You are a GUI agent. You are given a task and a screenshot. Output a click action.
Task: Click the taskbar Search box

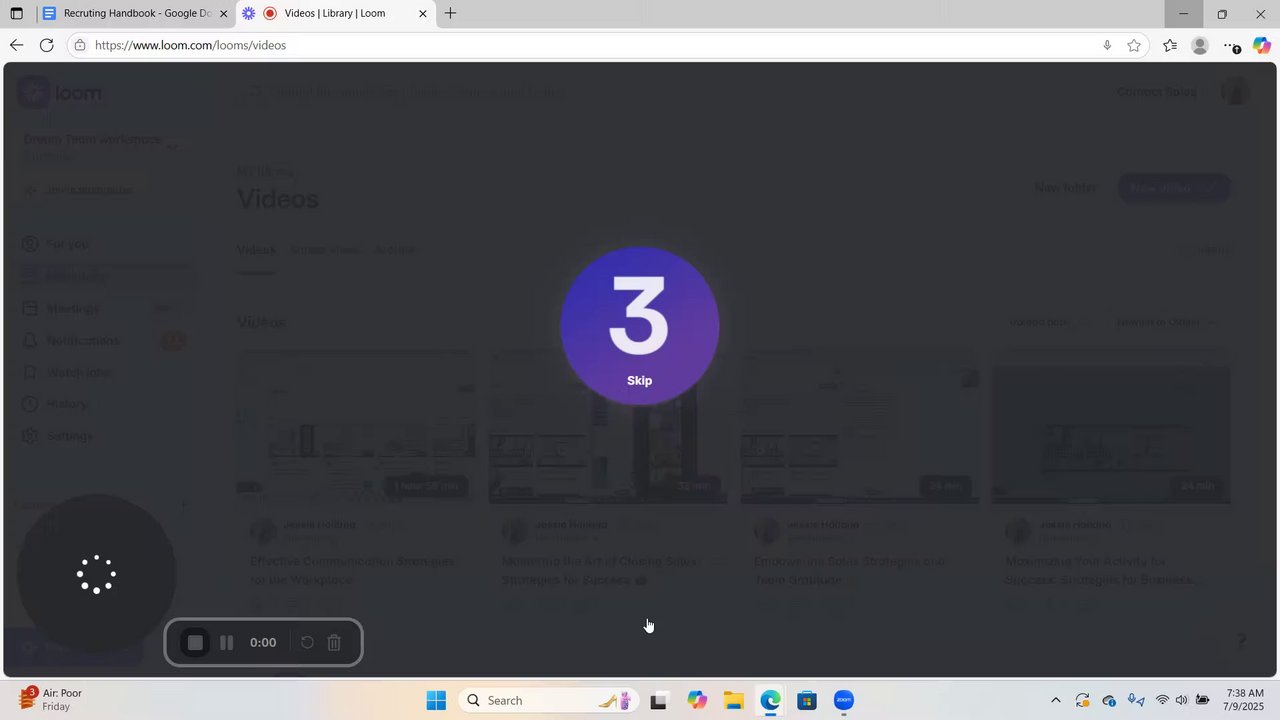coord(548,700)
